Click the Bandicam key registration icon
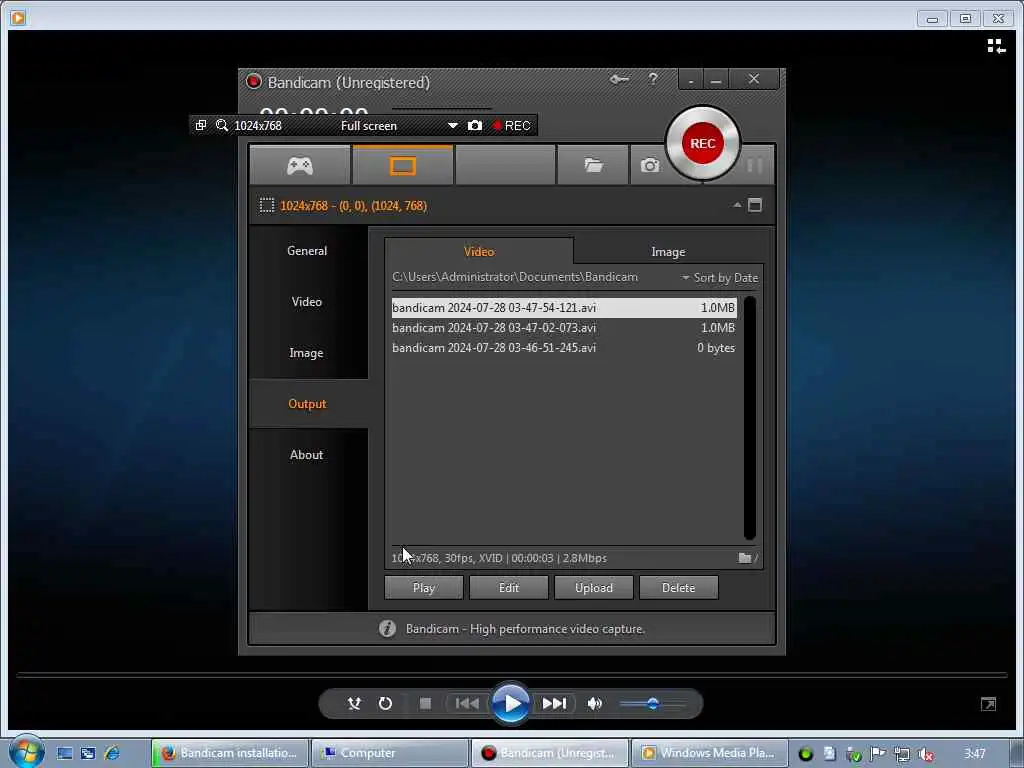 tap(619, 80)
